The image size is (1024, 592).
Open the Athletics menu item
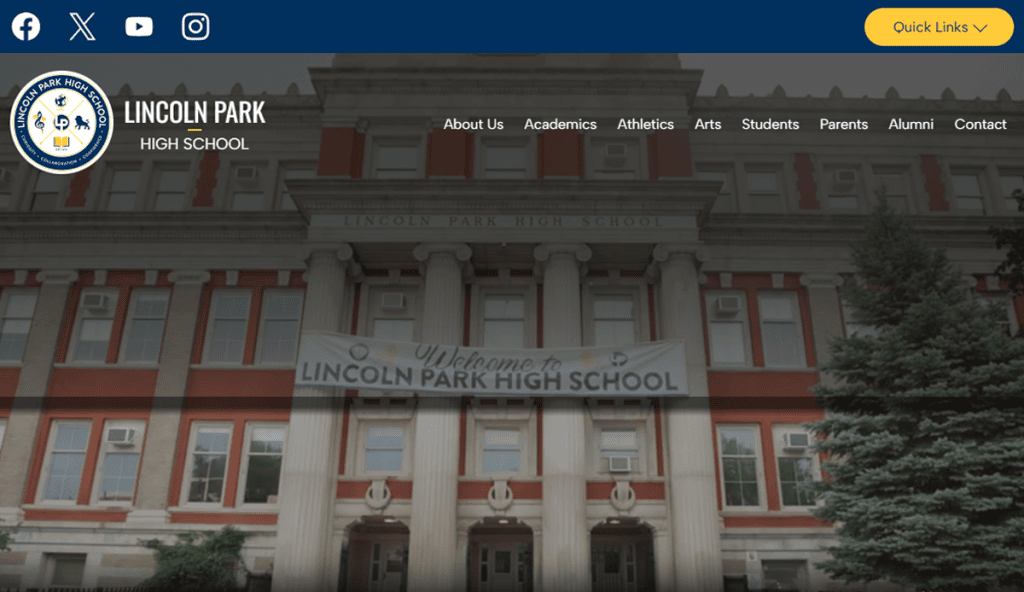[645, 124]
